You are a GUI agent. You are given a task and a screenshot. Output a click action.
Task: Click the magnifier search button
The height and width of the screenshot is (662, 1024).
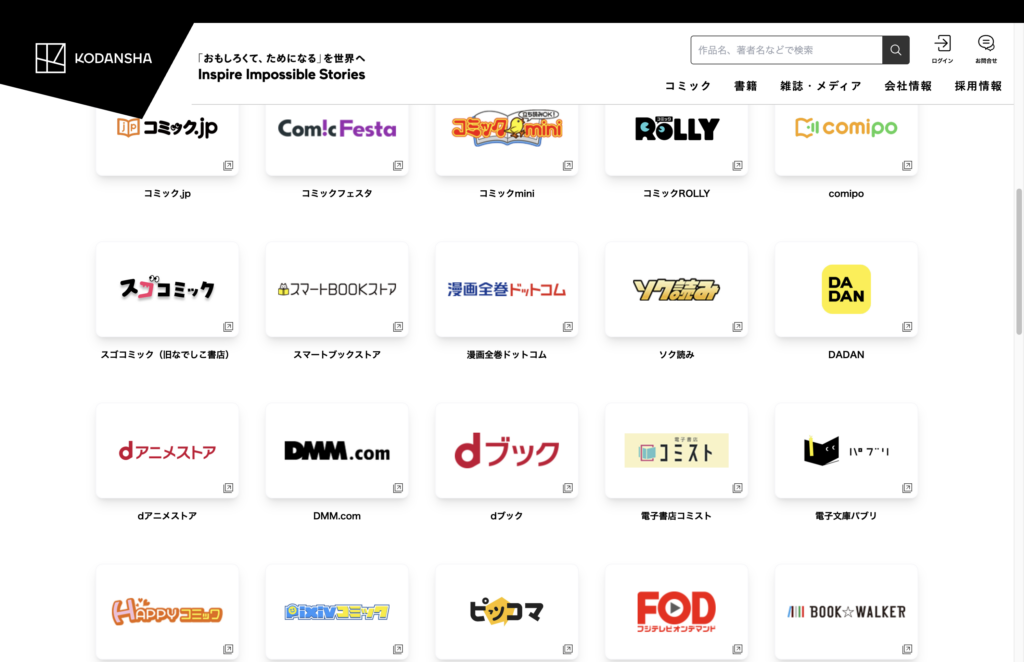click(x=895, y=50)
